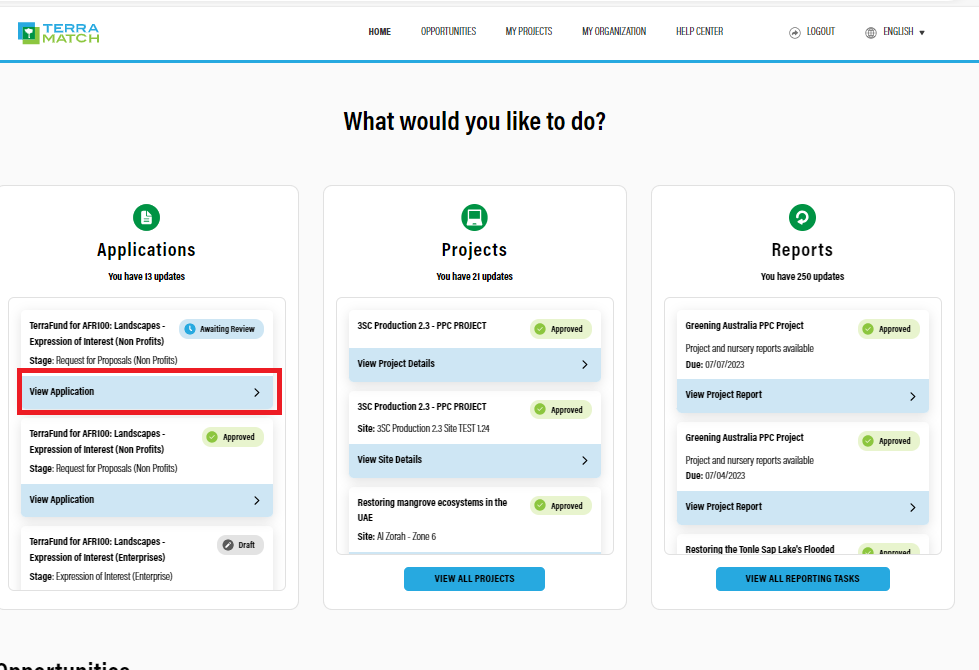
Task: Go to Opportunities menu
Action: (448, 32)
